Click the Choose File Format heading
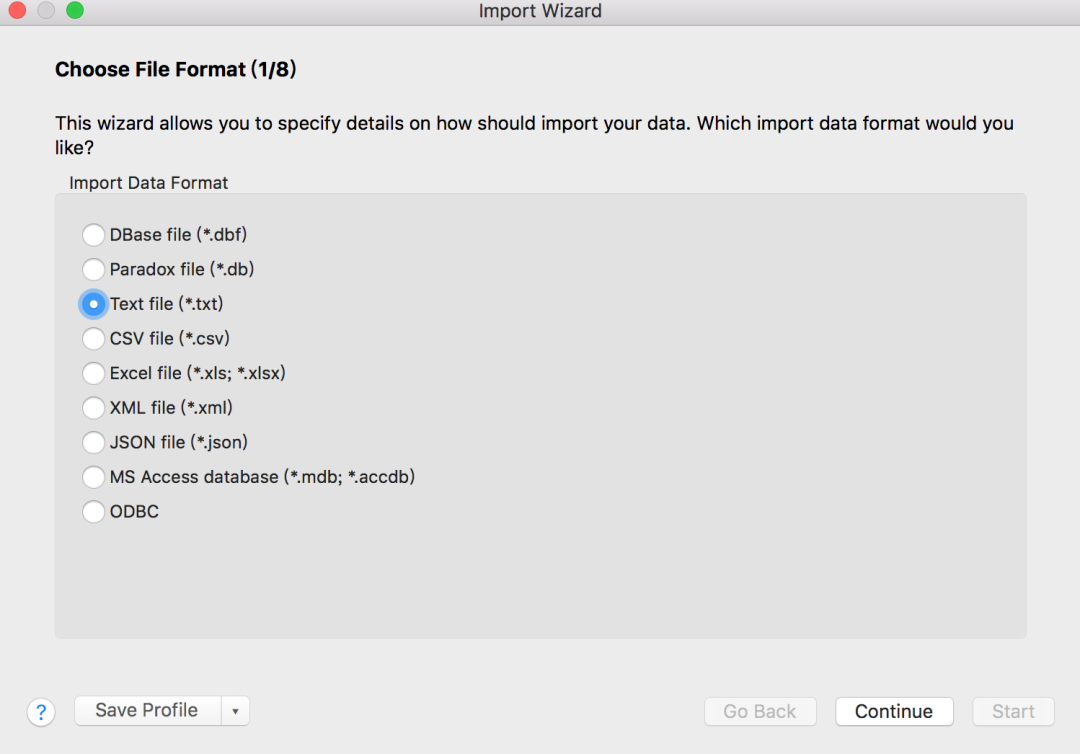Image resolution: width=1080 pixels, height=754 pixels. pyautogui.click(x=176, y=70)
